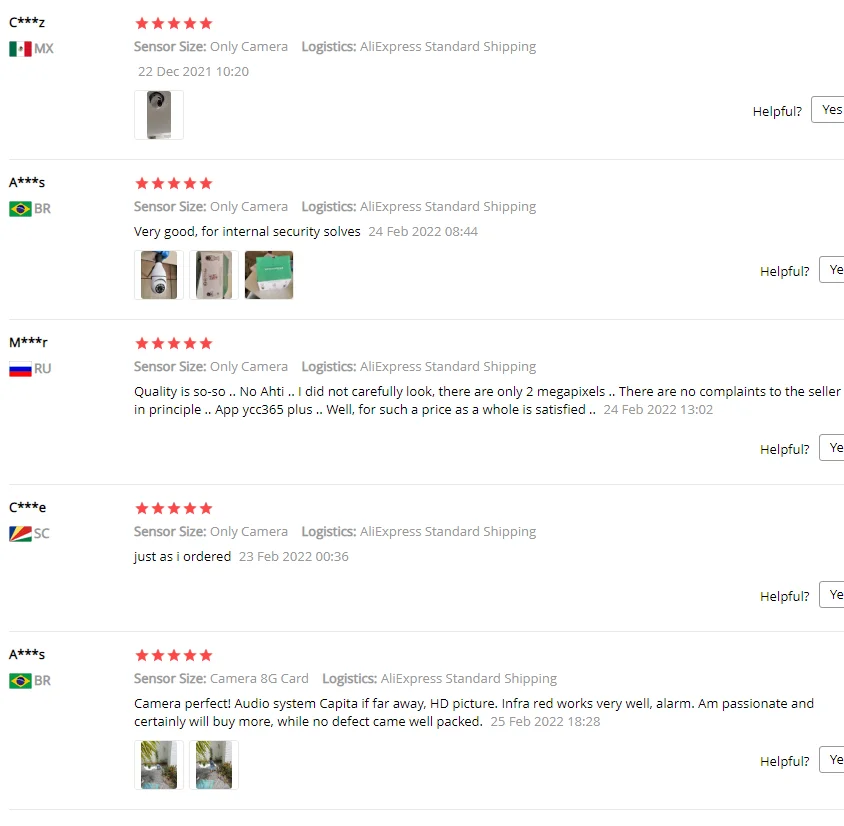Screen dimensions: 844x826
Task: View the product box photo thumbnail
Action: [214, 275]
